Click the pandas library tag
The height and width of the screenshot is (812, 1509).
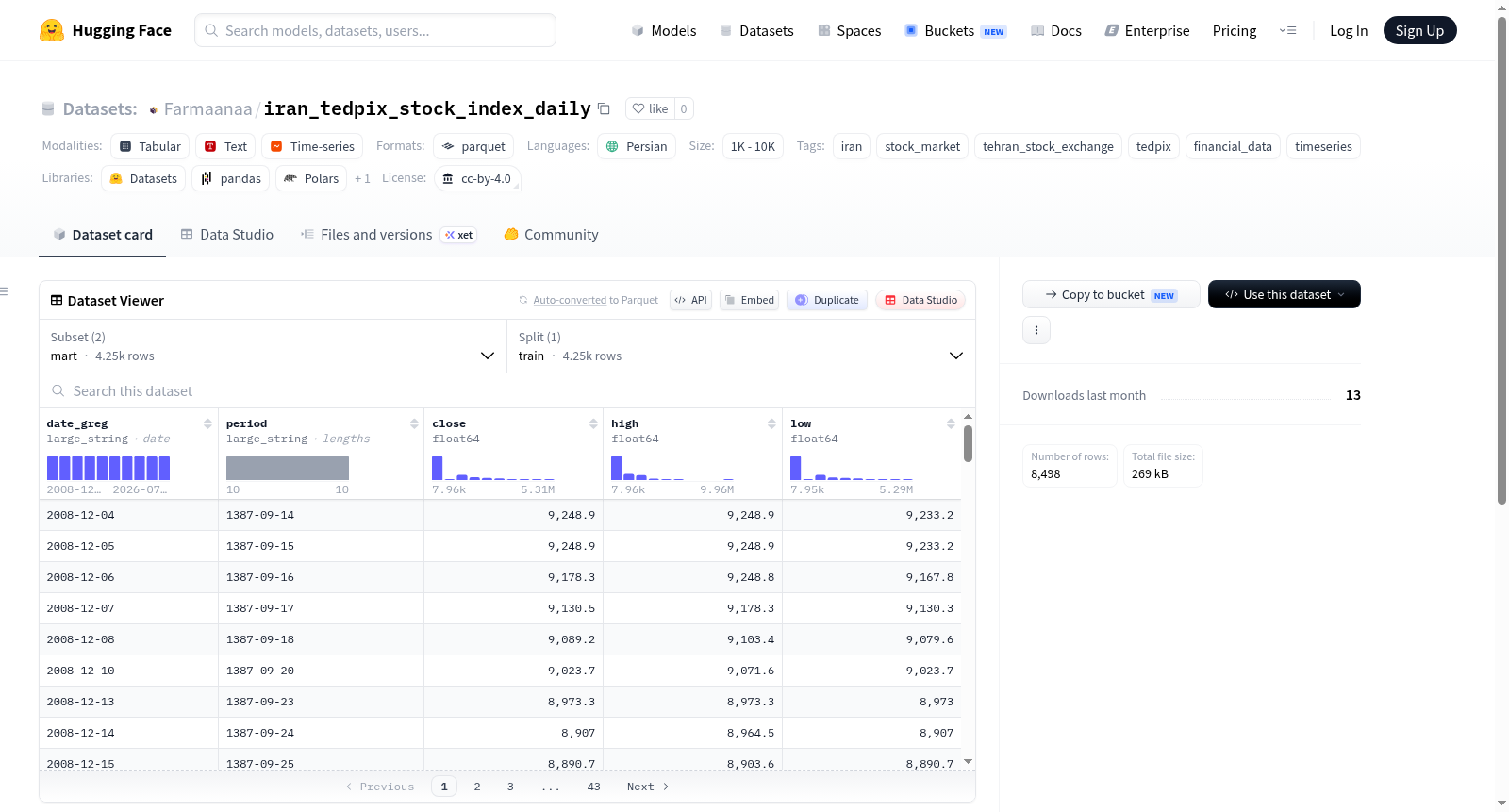click(231, 178)
